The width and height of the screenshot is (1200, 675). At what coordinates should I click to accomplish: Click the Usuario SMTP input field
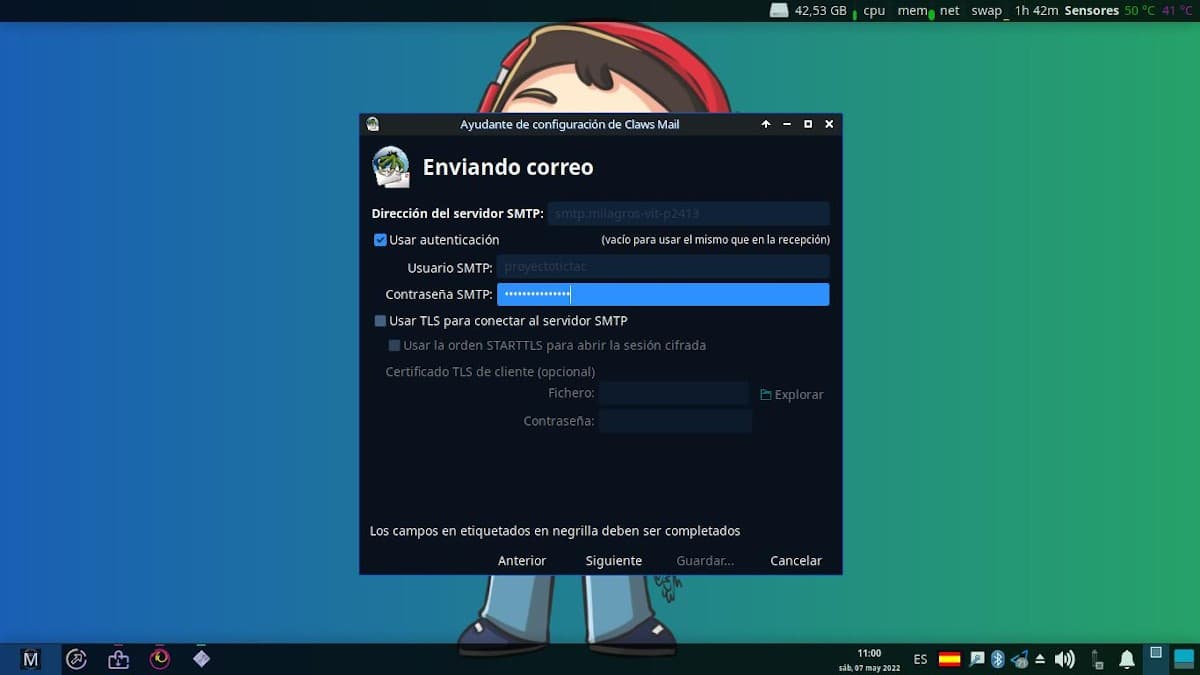663,267
